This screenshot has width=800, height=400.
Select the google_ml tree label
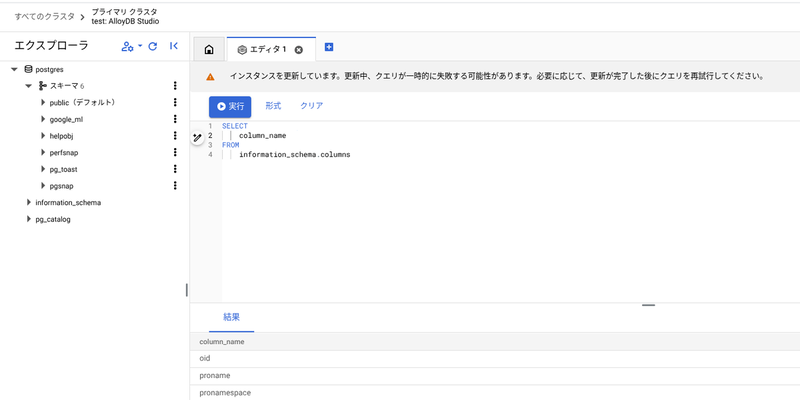(66, 119)
